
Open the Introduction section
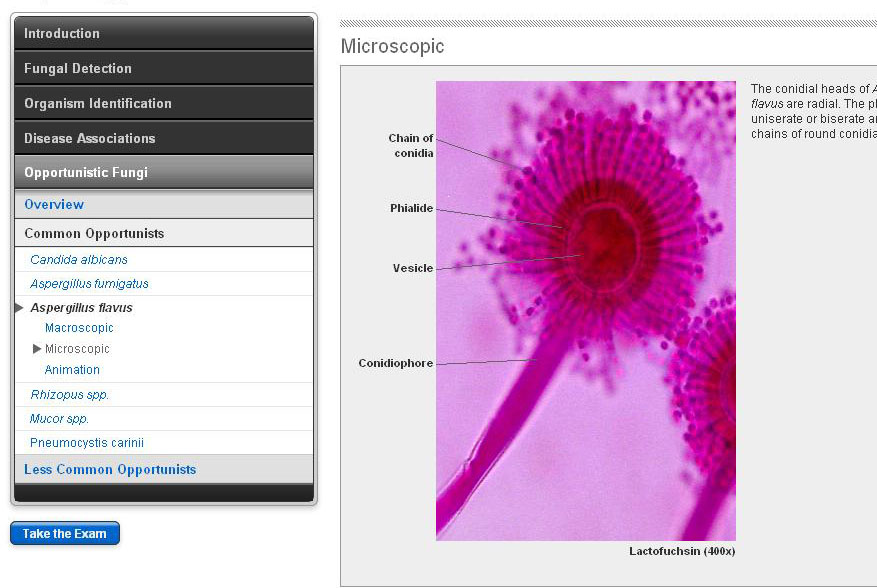coord(62,34)
